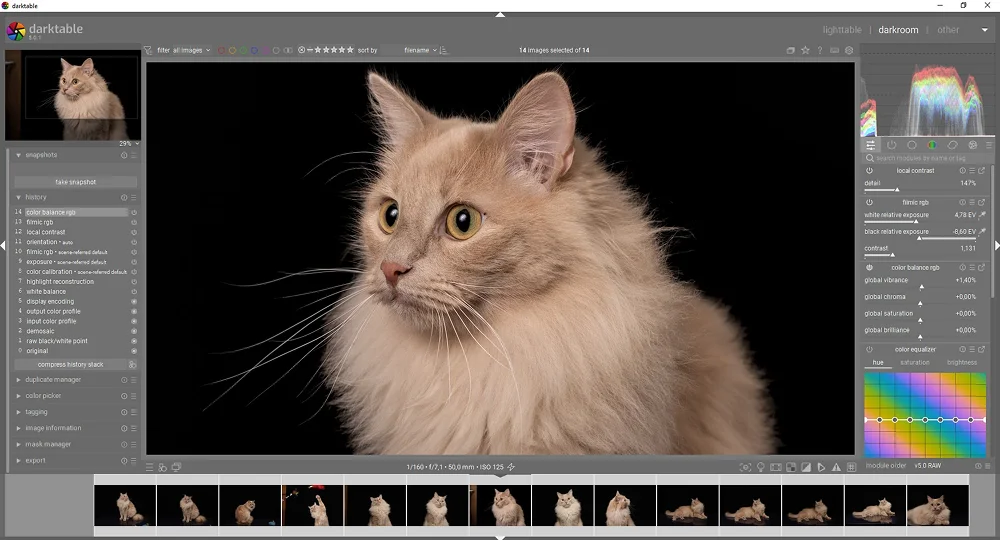Click the color modules group icon
Viewport: 1000px width, 540px height.
pos(932,145)
